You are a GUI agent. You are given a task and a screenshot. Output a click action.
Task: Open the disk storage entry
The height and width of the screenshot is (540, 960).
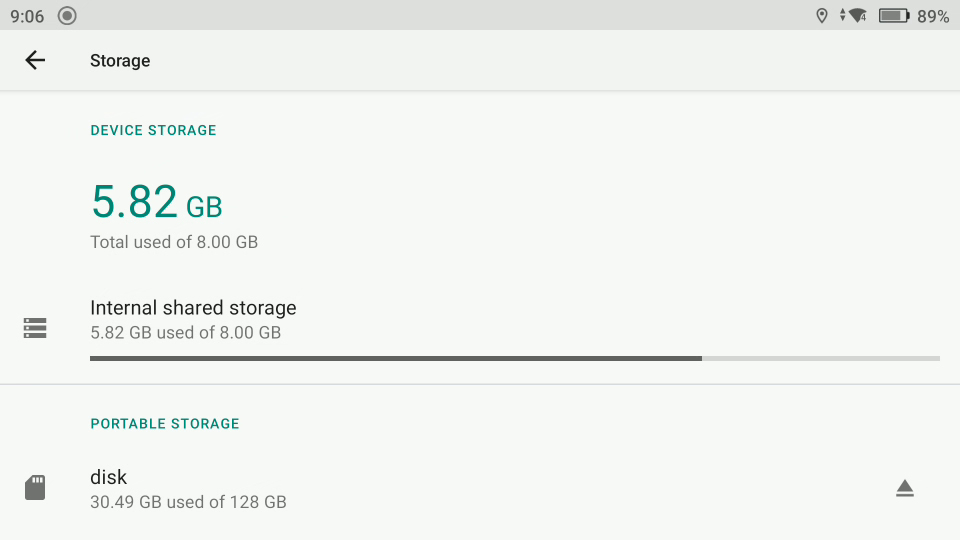tap(480, 489)
